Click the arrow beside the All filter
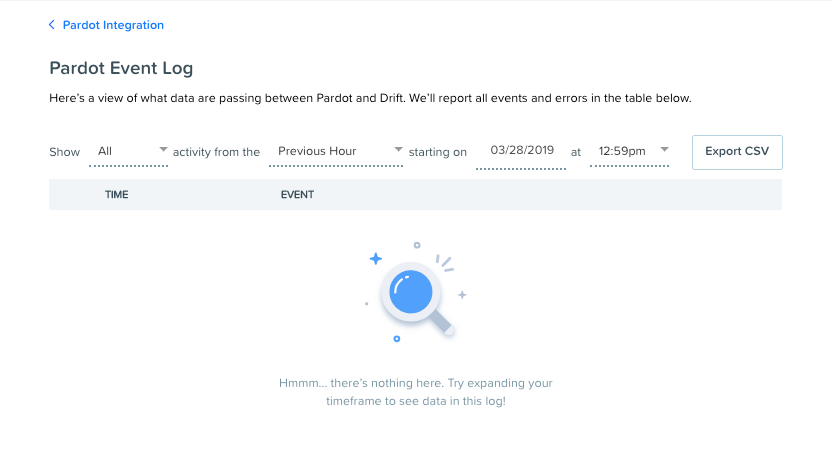 coord(163,150)
